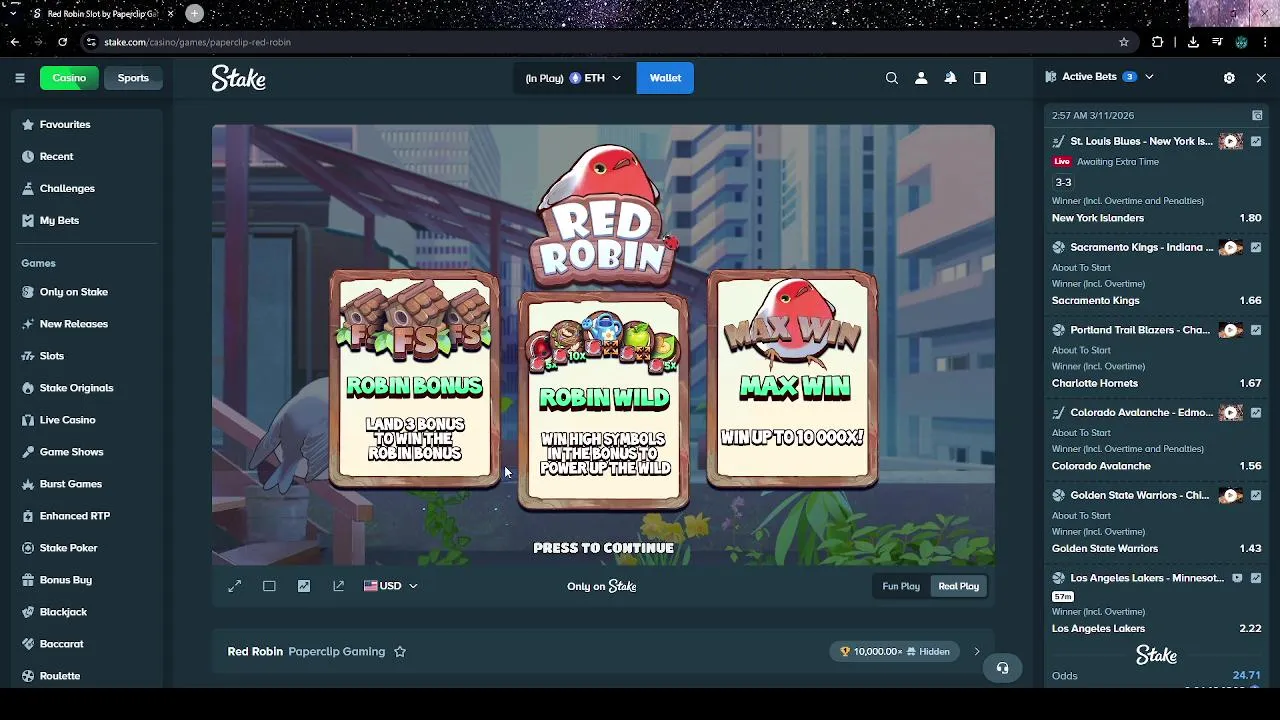Open stats for Portland Trail Blazers bet
Viewport: 1280px width, 720px height.
coord(1256,330)
